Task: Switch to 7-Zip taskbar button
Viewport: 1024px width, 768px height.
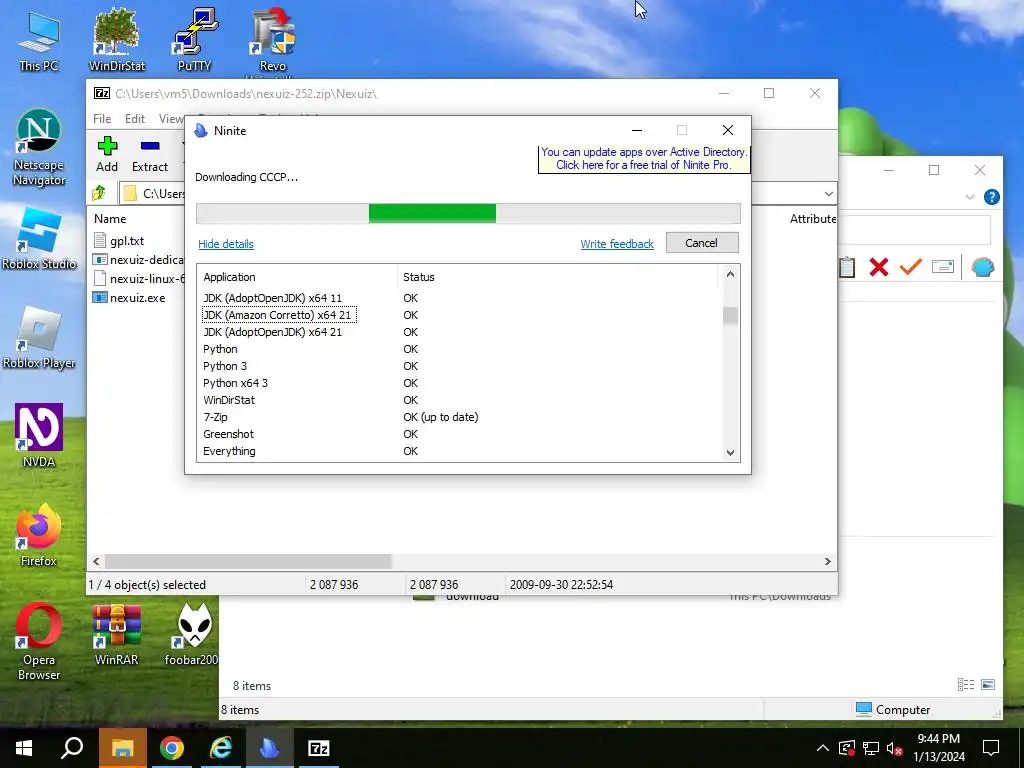Action: point(319,748)
